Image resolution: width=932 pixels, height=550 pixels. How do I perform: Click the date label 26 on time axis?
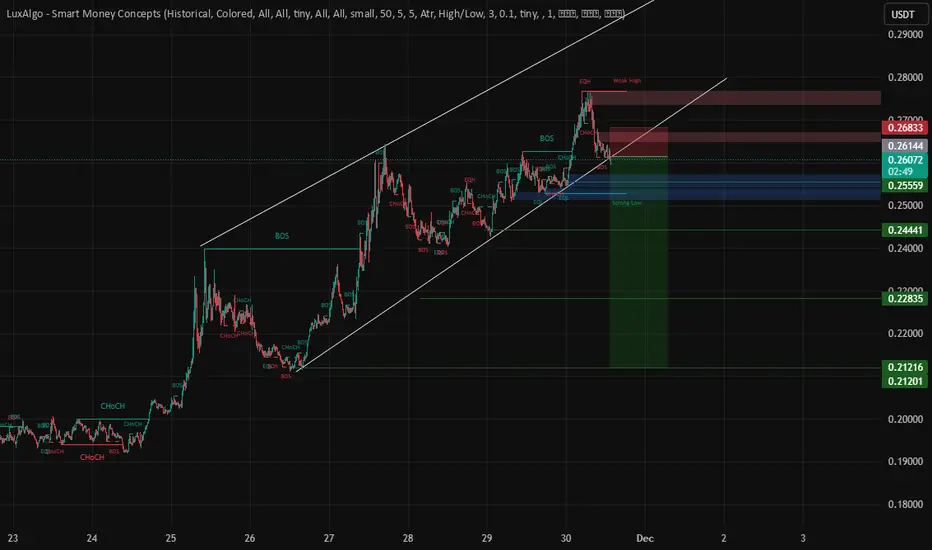250,538
